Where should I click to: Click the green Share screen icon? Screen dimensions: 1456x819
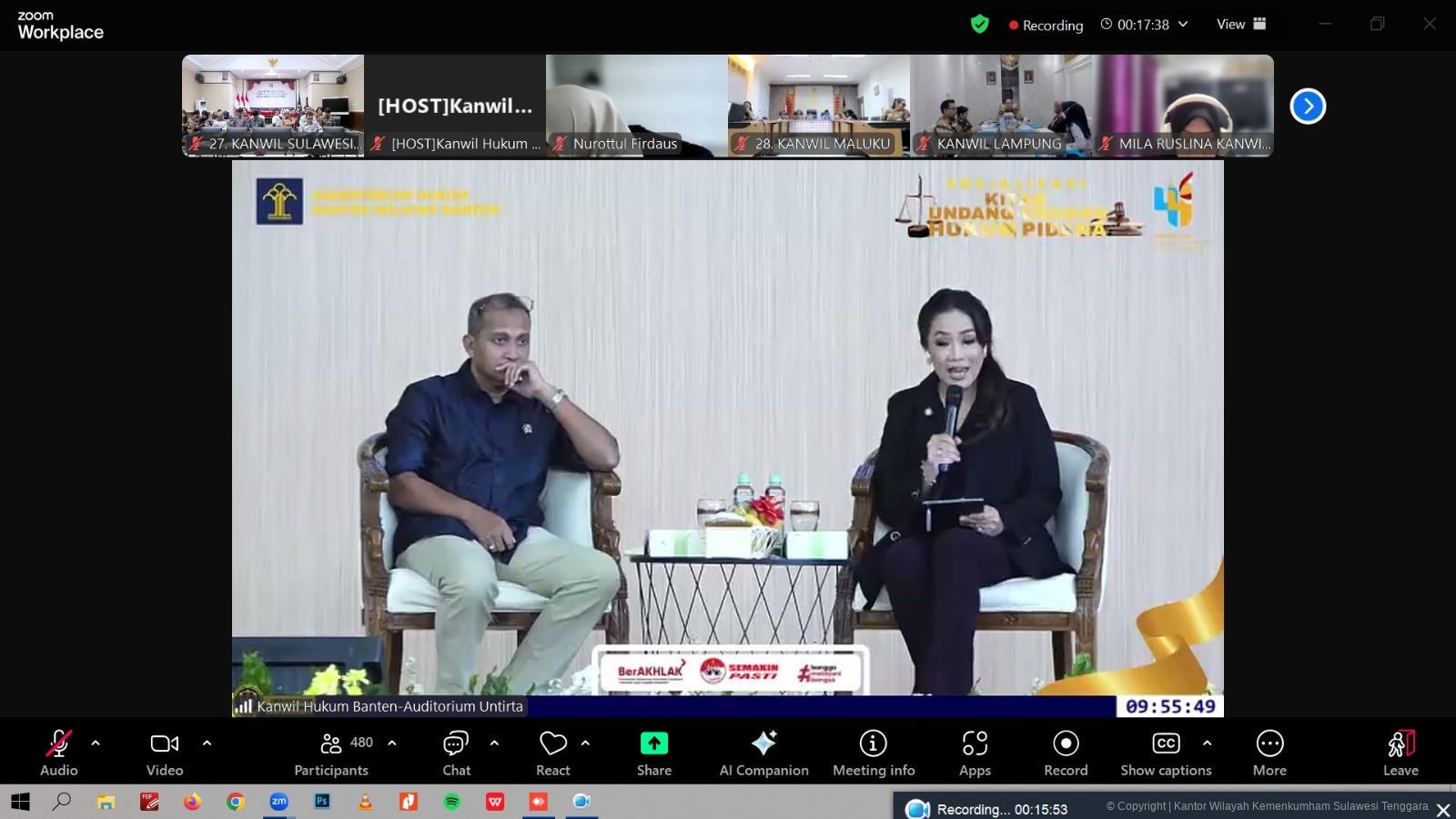[653, 744]
